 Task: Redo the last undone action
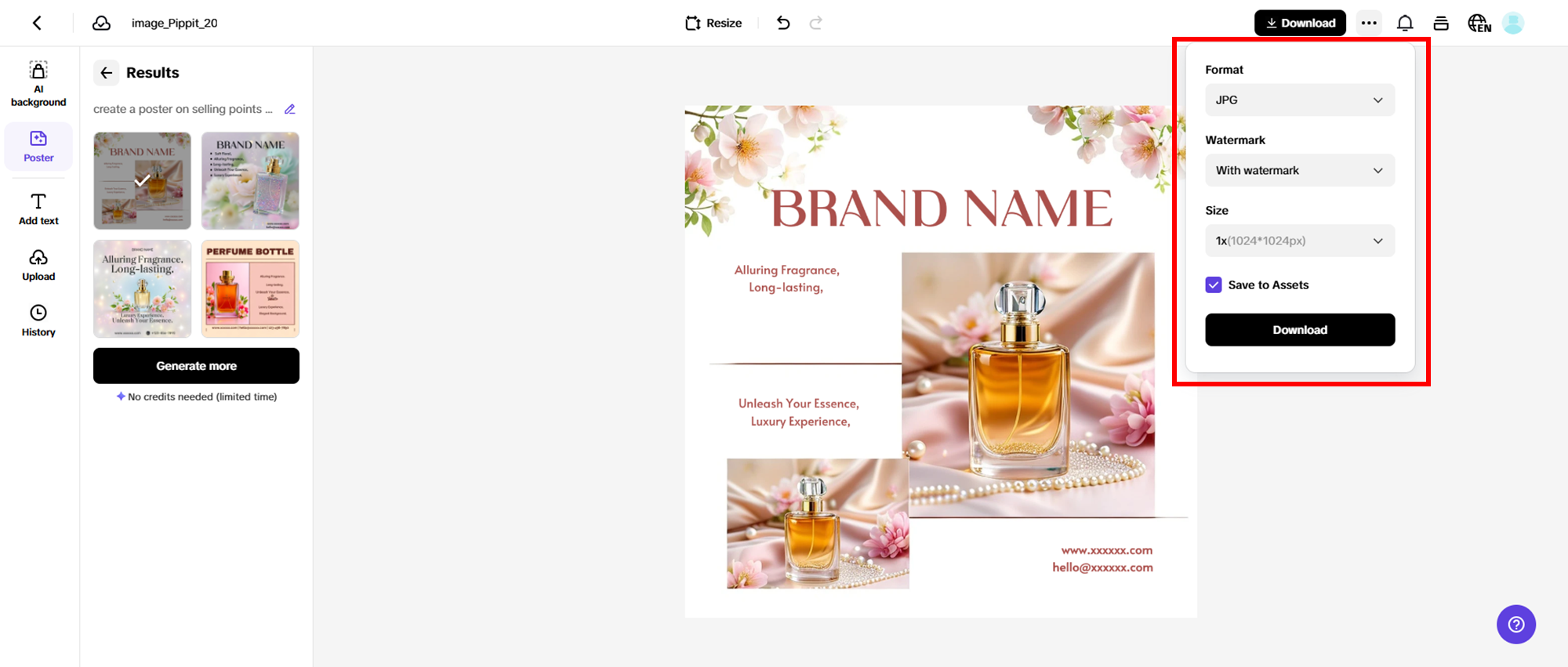pos(815,23)
